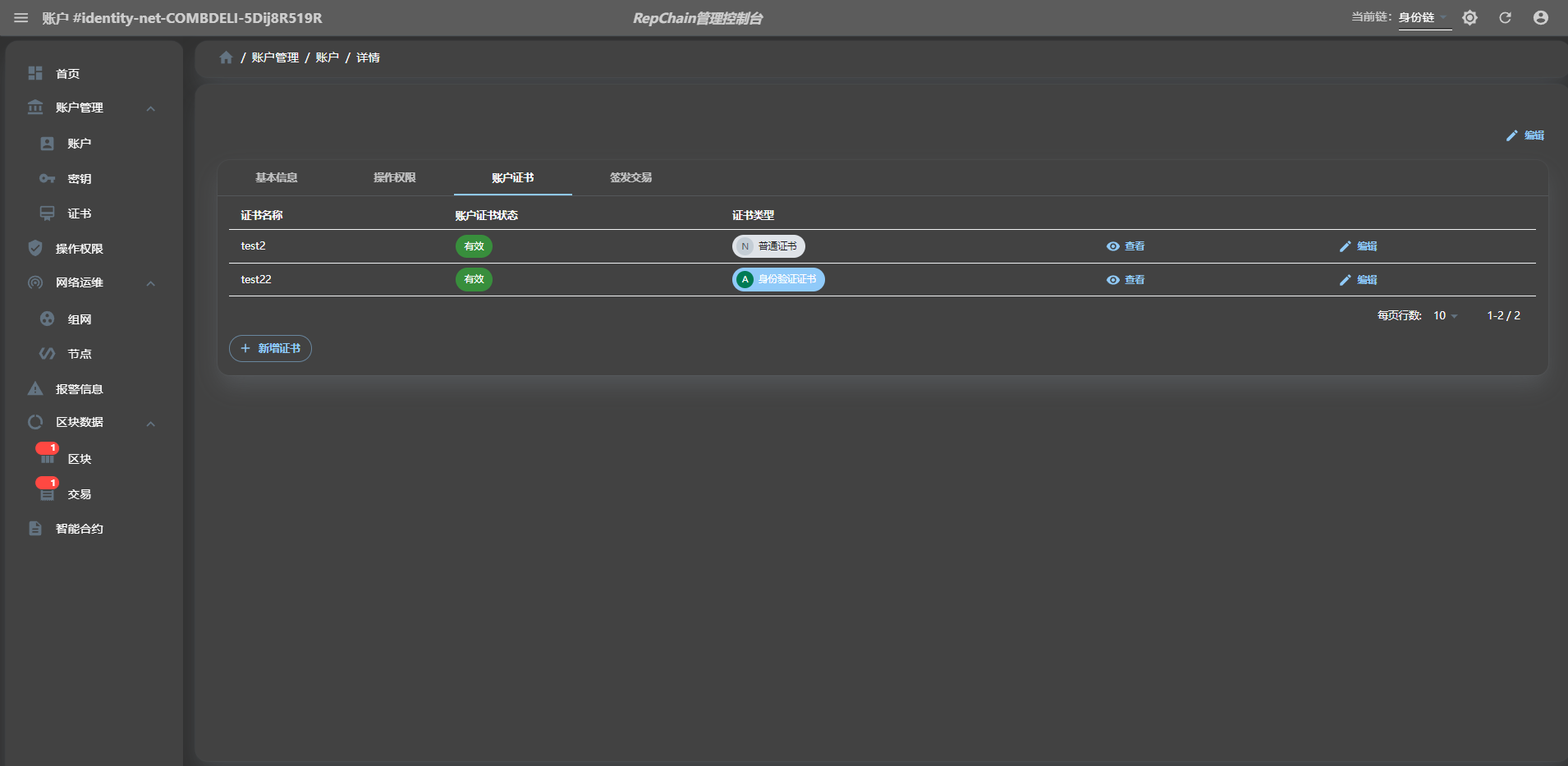Click 编辑 for certificate test2

pyautogui.click(x=1359, y=246)
